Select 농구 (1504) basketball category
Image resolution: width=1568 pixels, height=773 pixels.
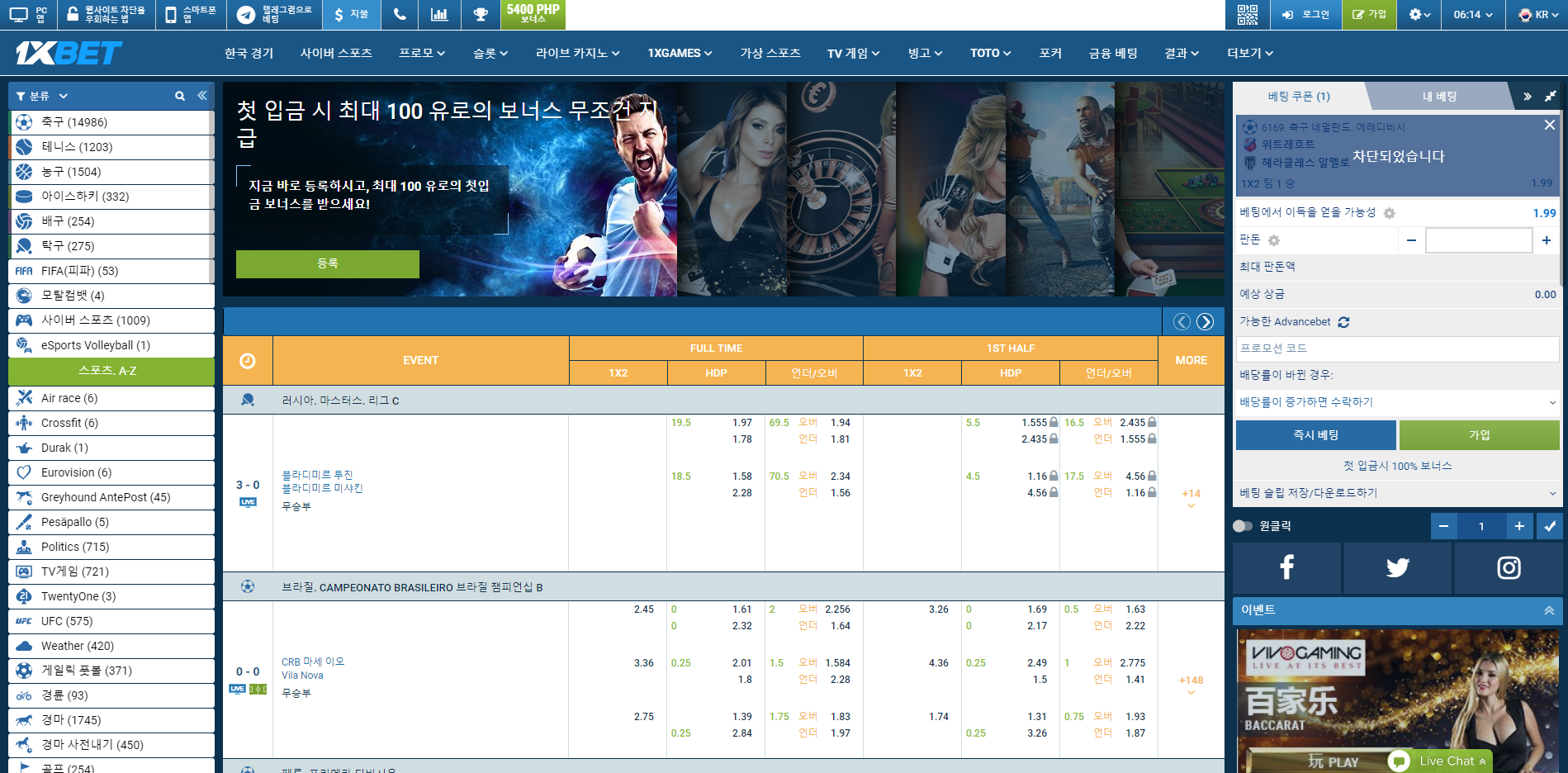click(111, 172)
